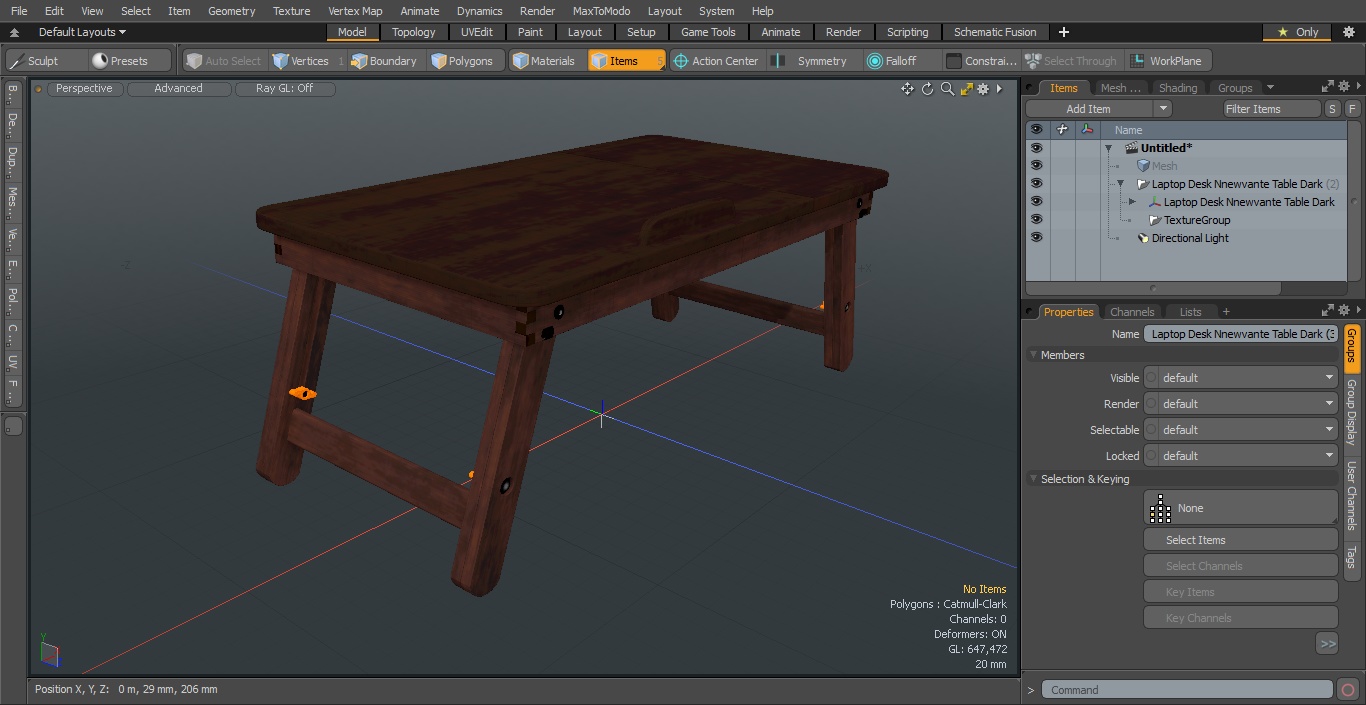Screen dimensions: 1366x705
Task: Open the Geometry menu
Action: pyautogui.click(x=231, y=11)
